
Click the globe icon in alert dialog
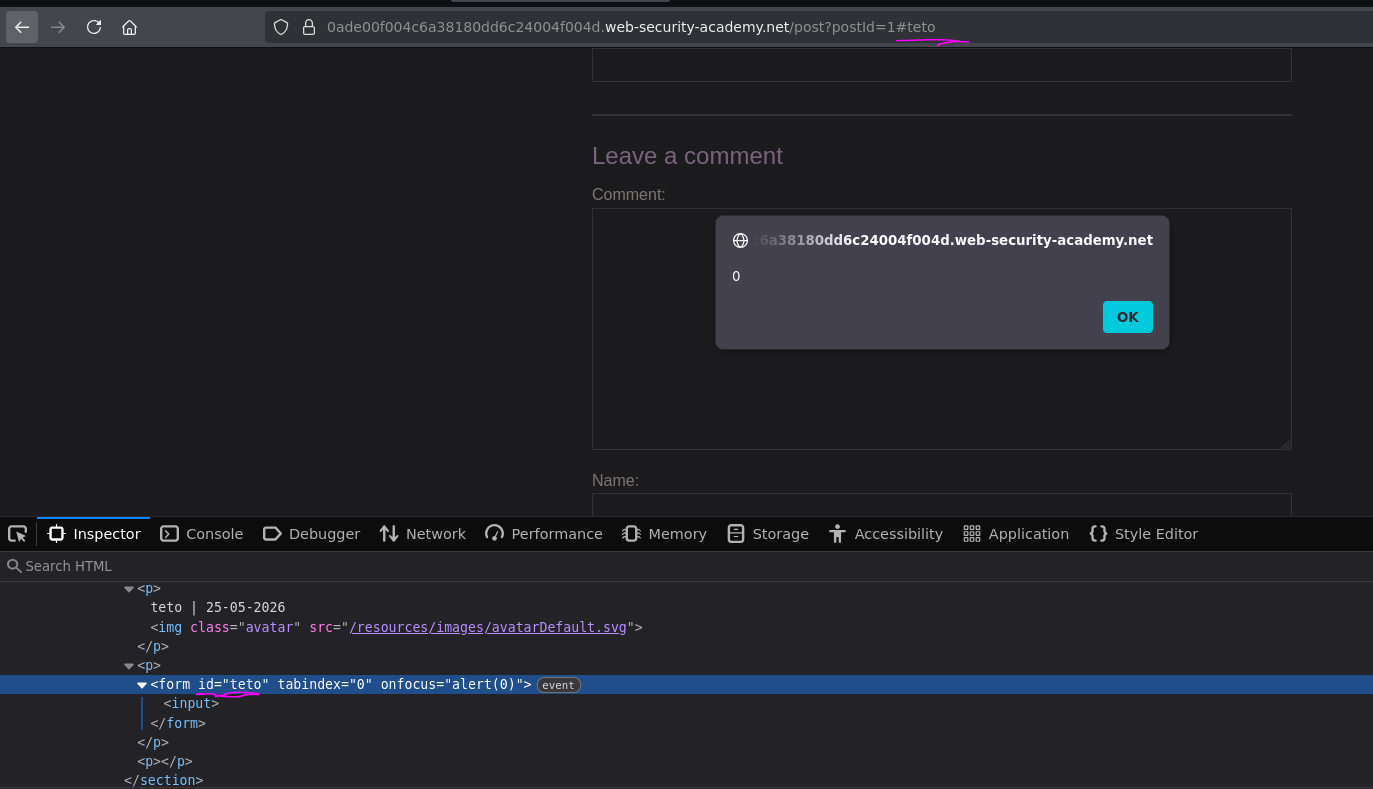tap(740, 240)
